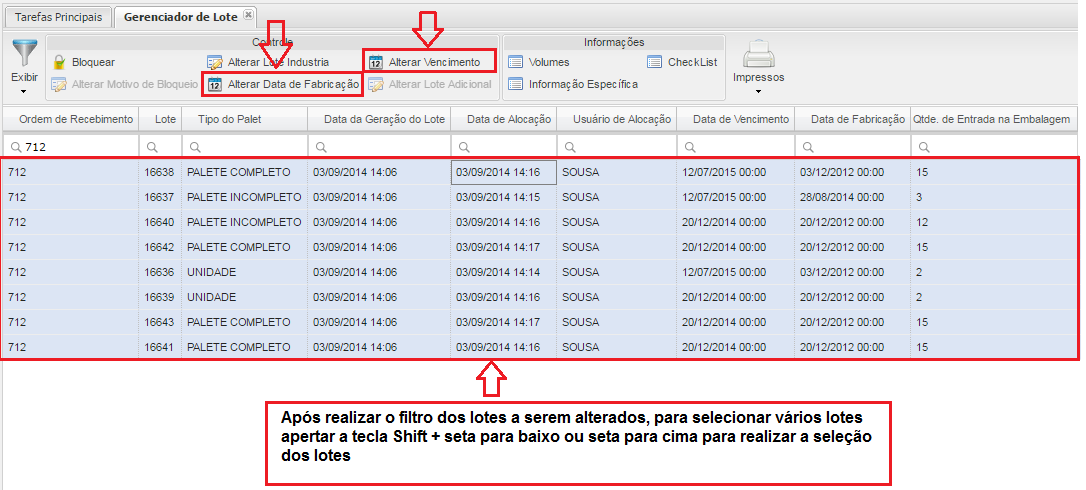Sort by Qtde. de Entrada na Embalagem header
This screenshot has width=1086, height=490.
pyautogui.click(x=995, y=119)
